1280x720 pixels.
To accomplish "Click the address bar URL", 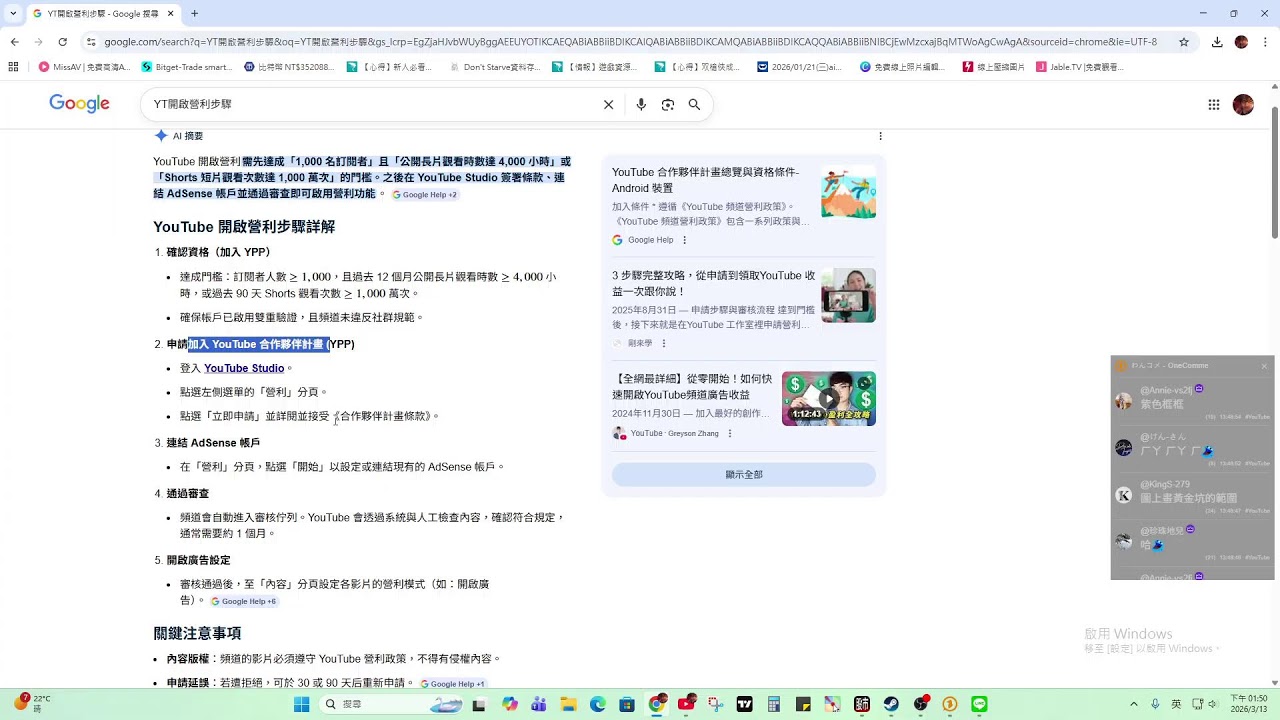I will [x=630, y=42].
